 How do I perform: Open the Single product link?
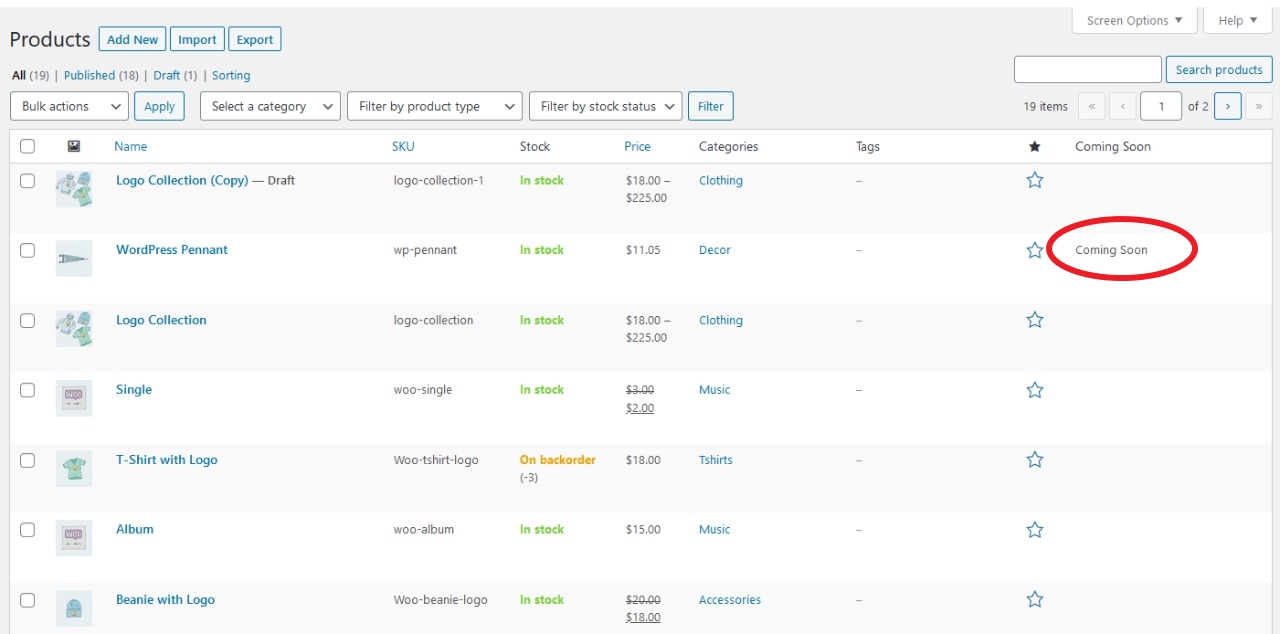coord(134,390)
